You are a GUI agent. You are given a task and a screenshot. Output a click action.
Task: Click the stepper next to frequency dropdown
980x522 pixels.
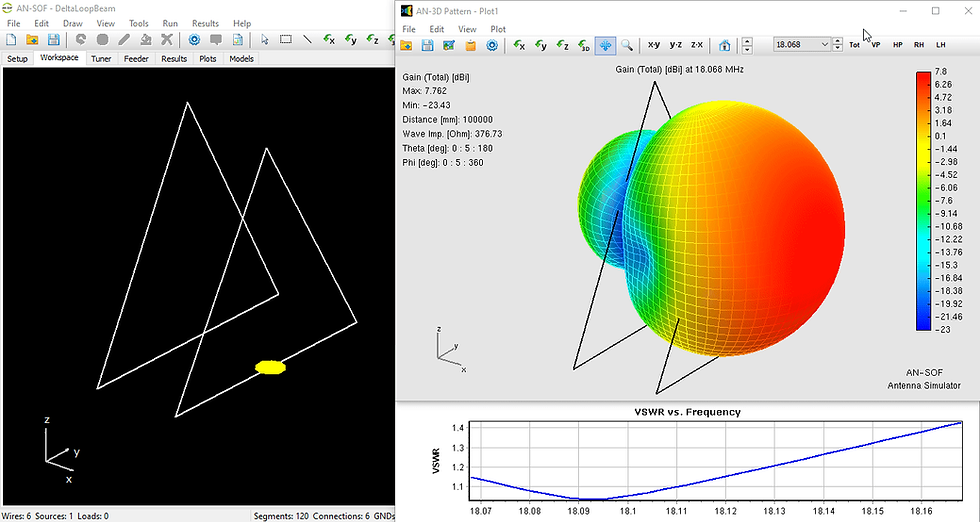coord(838,45)
